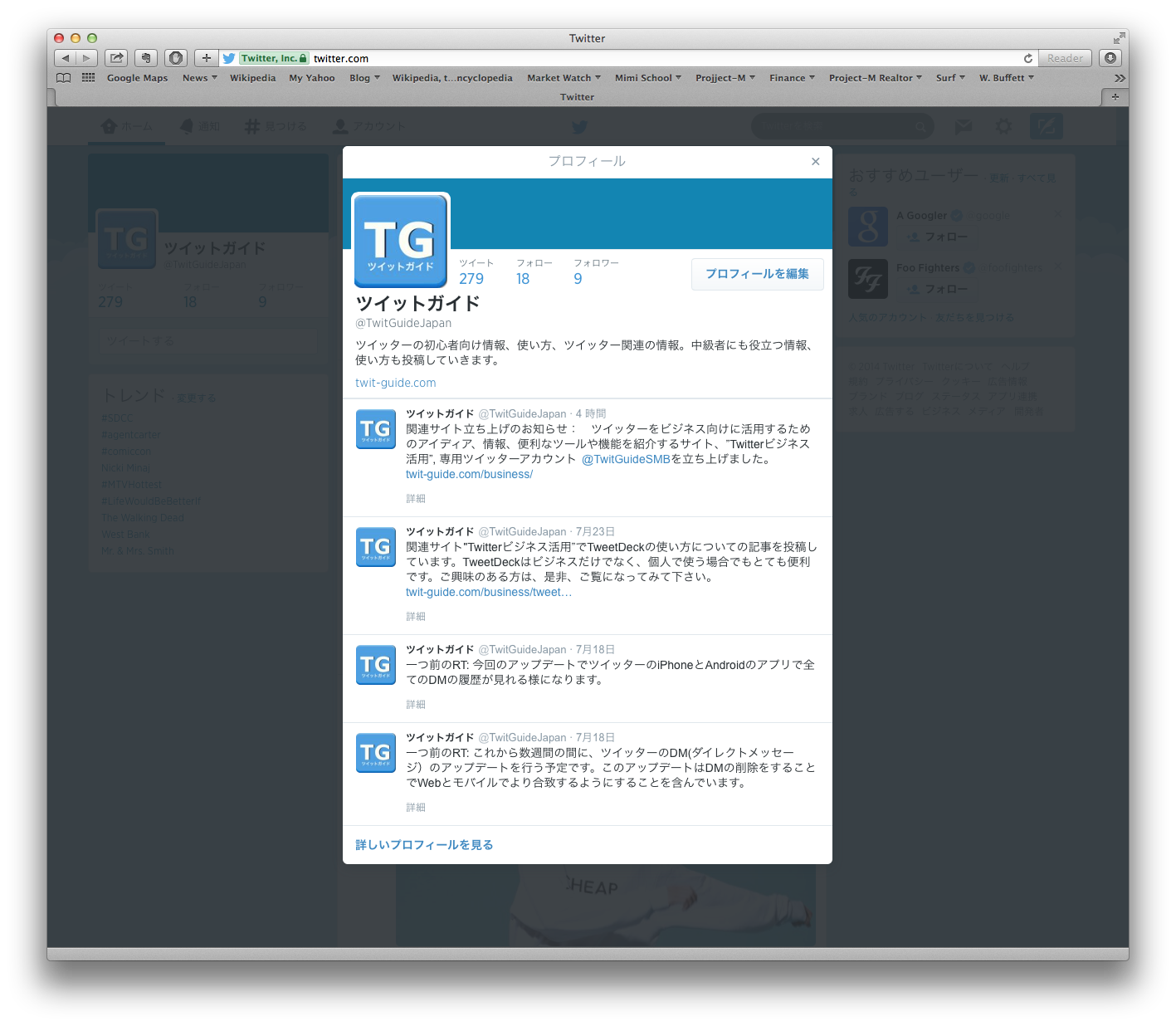
Task: Open My Yahoo bookmark
Action: click(x=312, y=78)
